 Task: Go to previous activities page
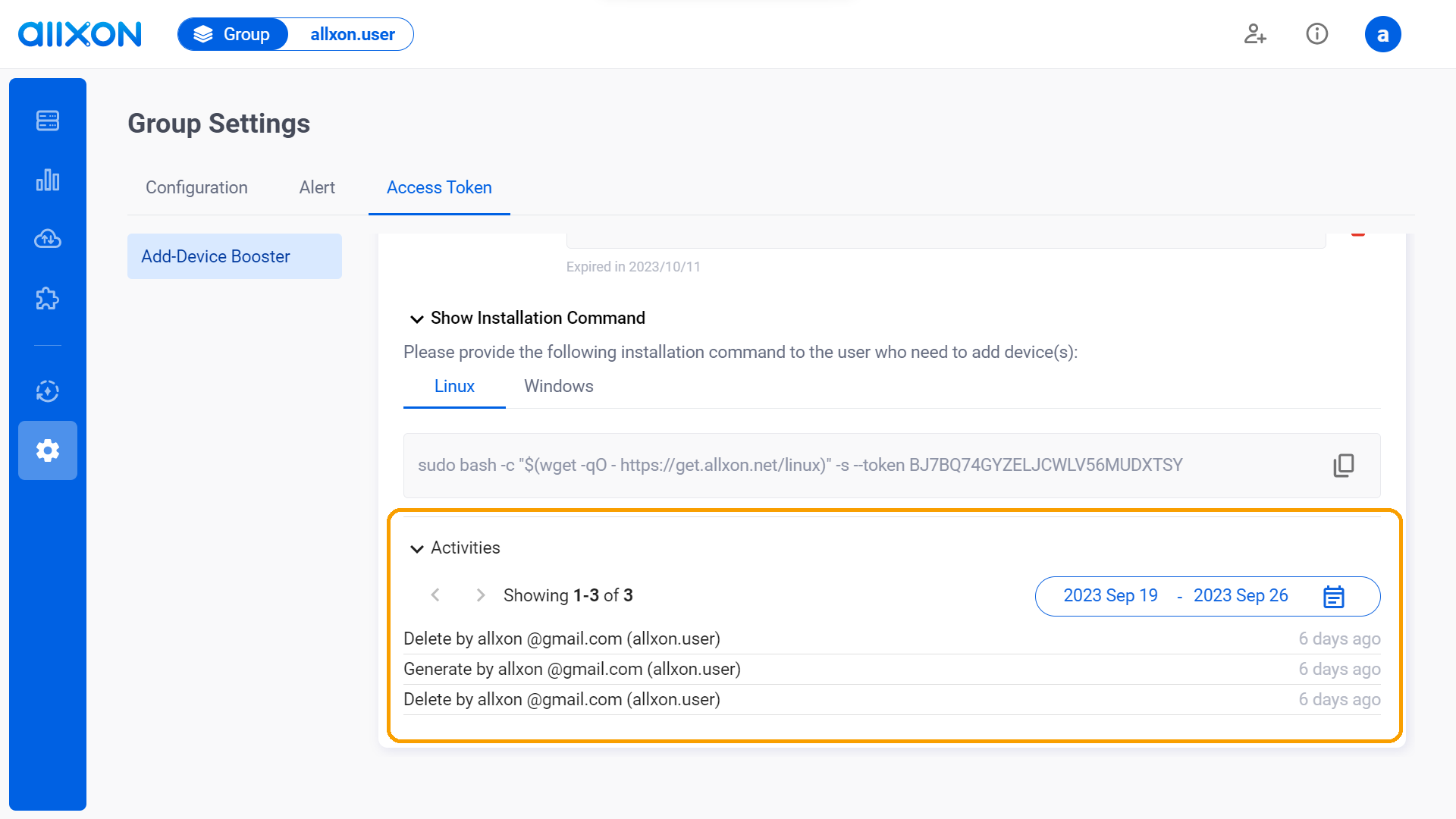(435, 595)
